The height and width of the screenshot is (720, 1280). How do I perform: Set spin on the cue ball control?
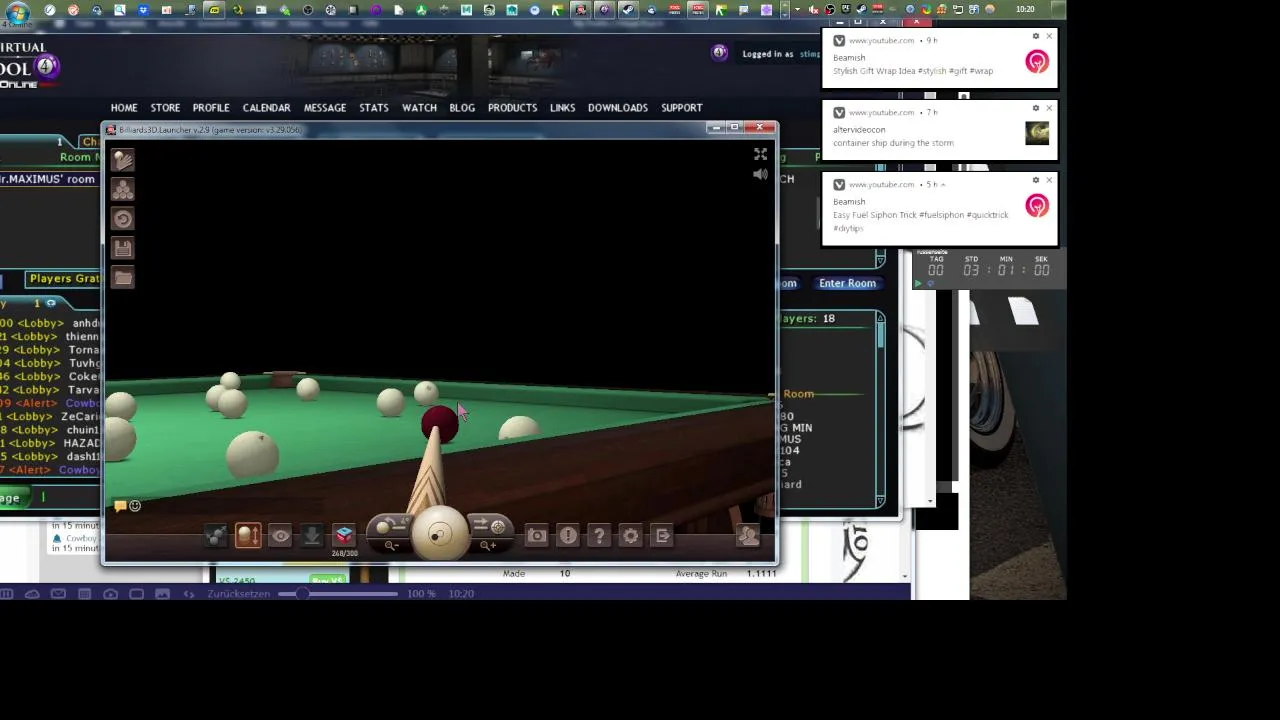tap(439, 535)
